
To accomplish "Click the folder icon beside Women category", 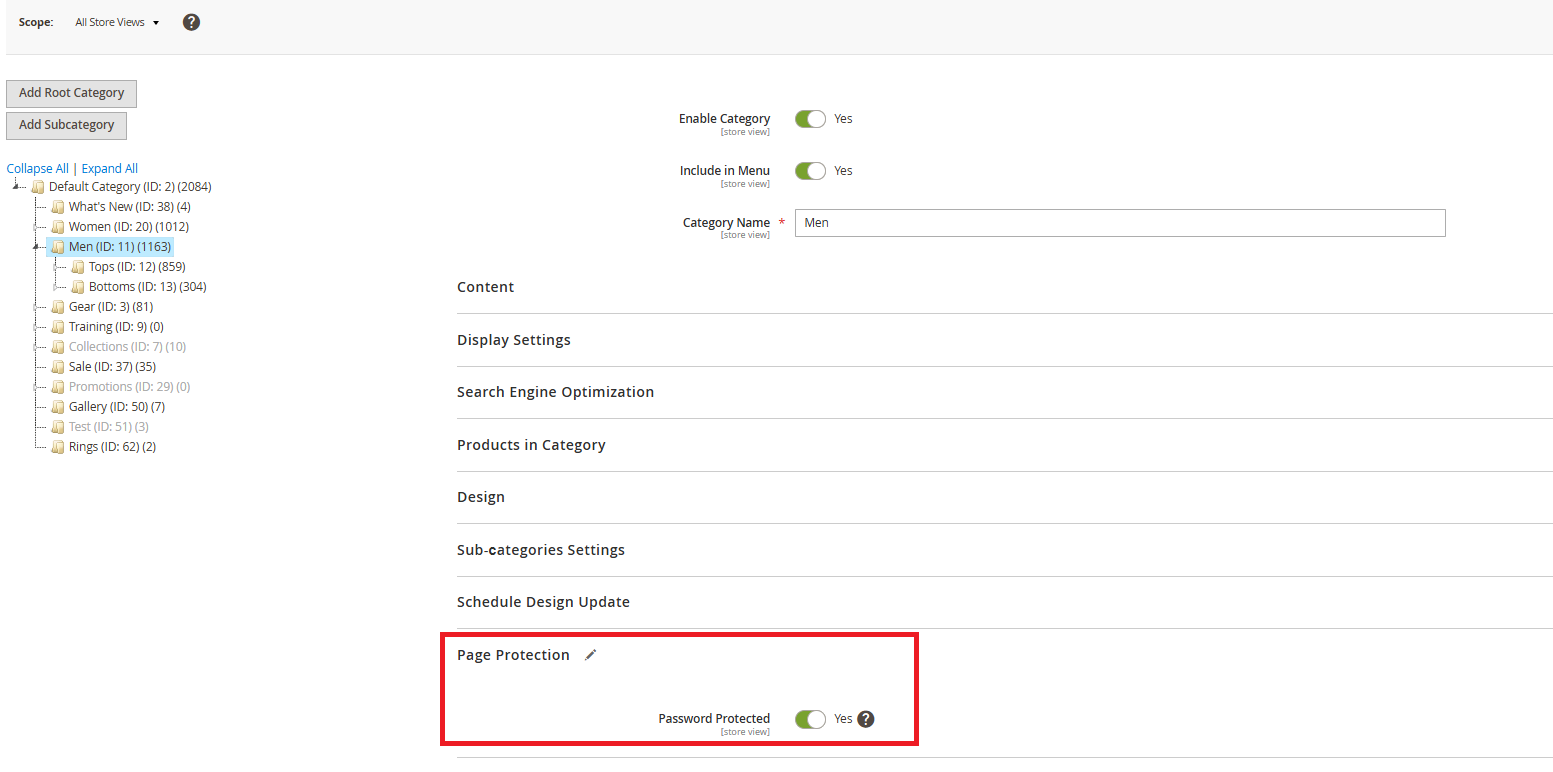I will click(58, 227).
